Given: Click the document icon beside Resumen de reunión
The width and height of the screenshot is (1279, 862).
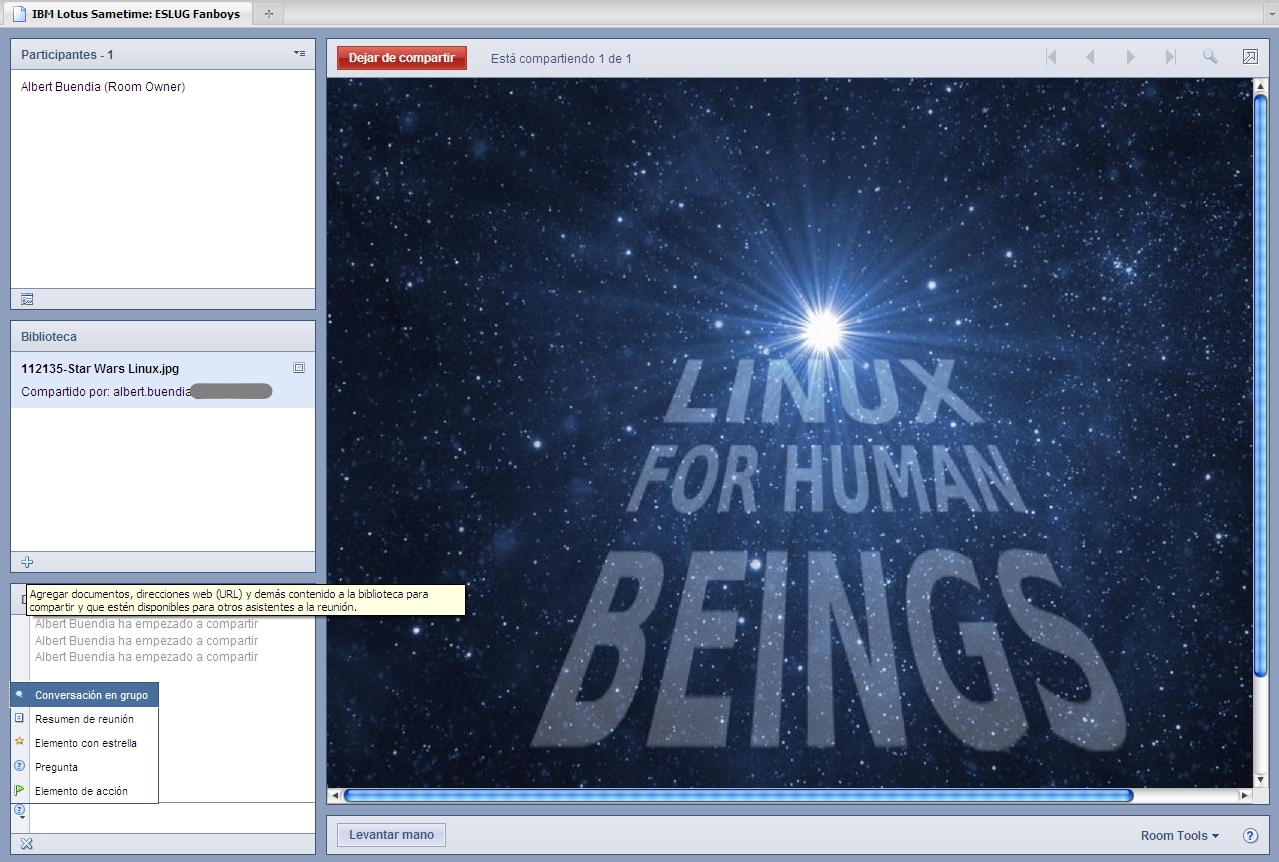Looking at the screenshot, I should click(x=19, y=718).
